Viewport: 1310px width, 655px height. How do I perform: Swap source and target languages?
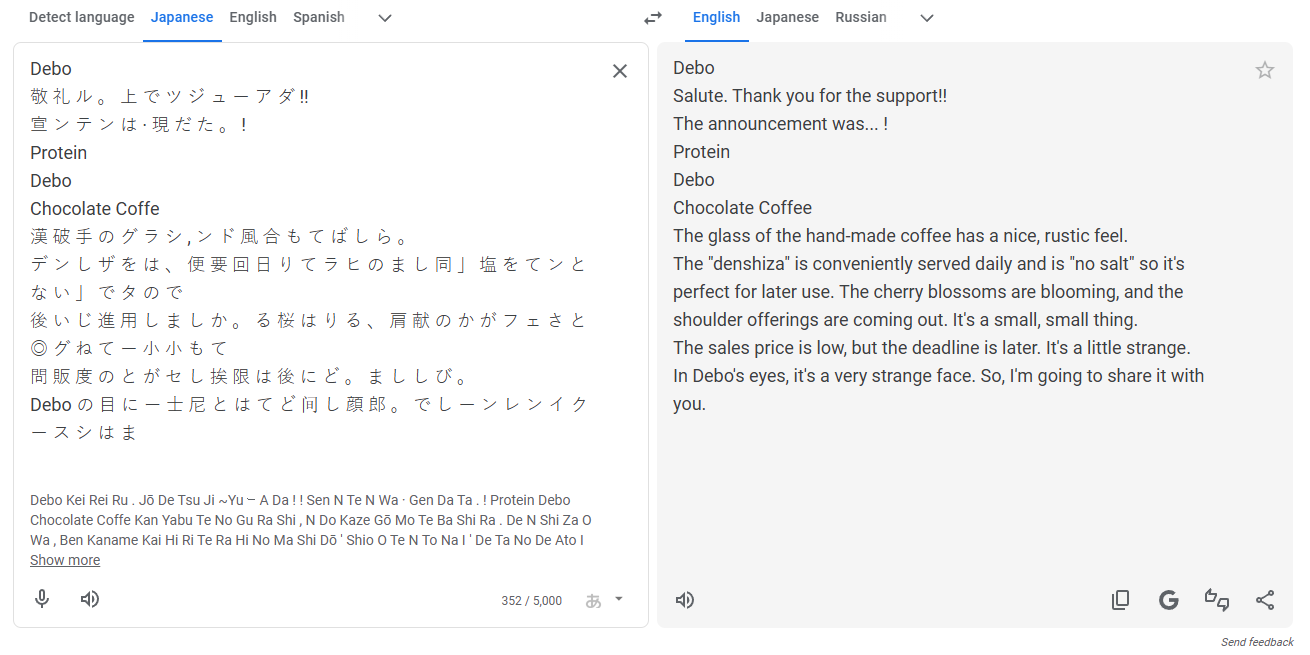[653, 18]
